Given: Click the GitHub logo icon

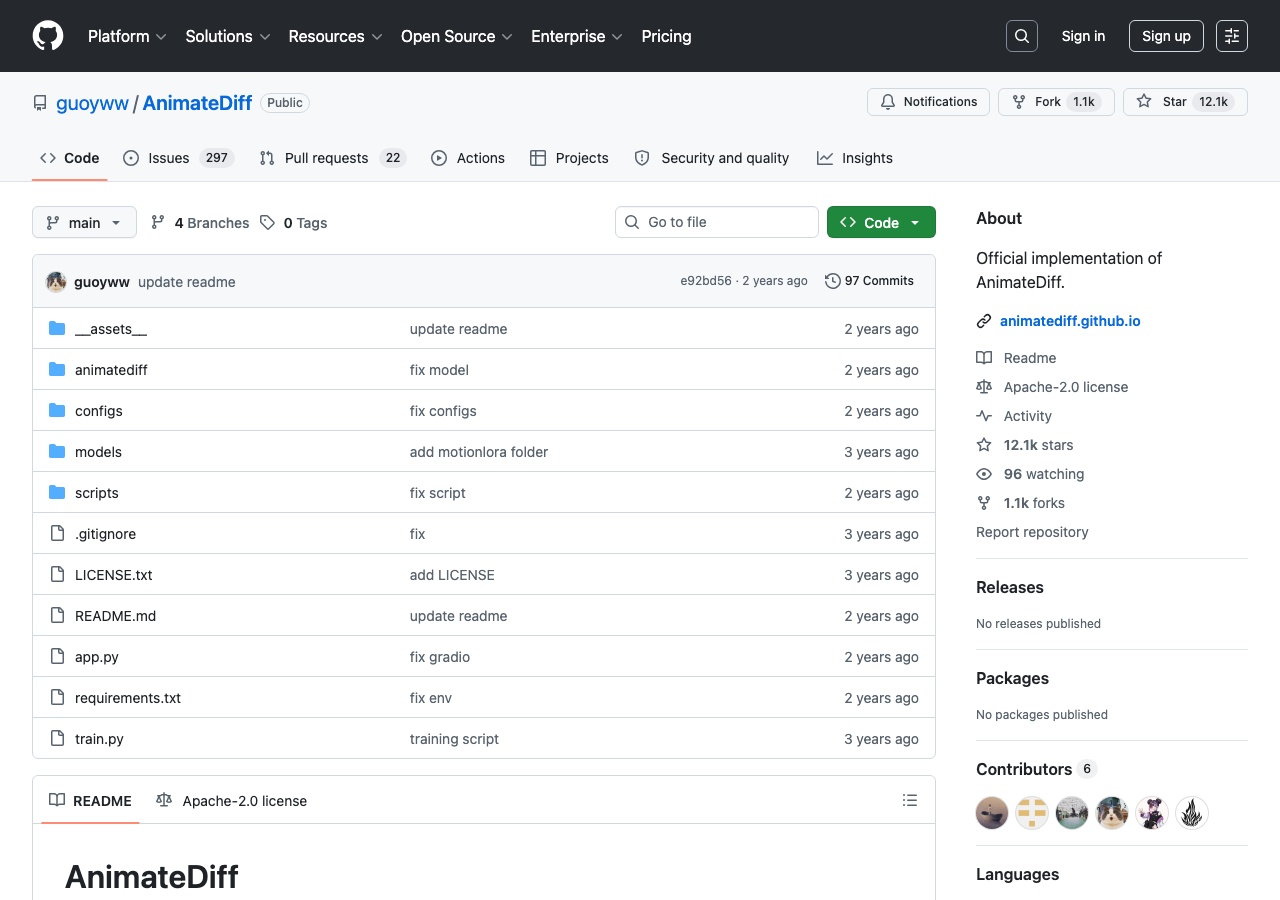Looking at the screenshot, I should tap(48, 36).
